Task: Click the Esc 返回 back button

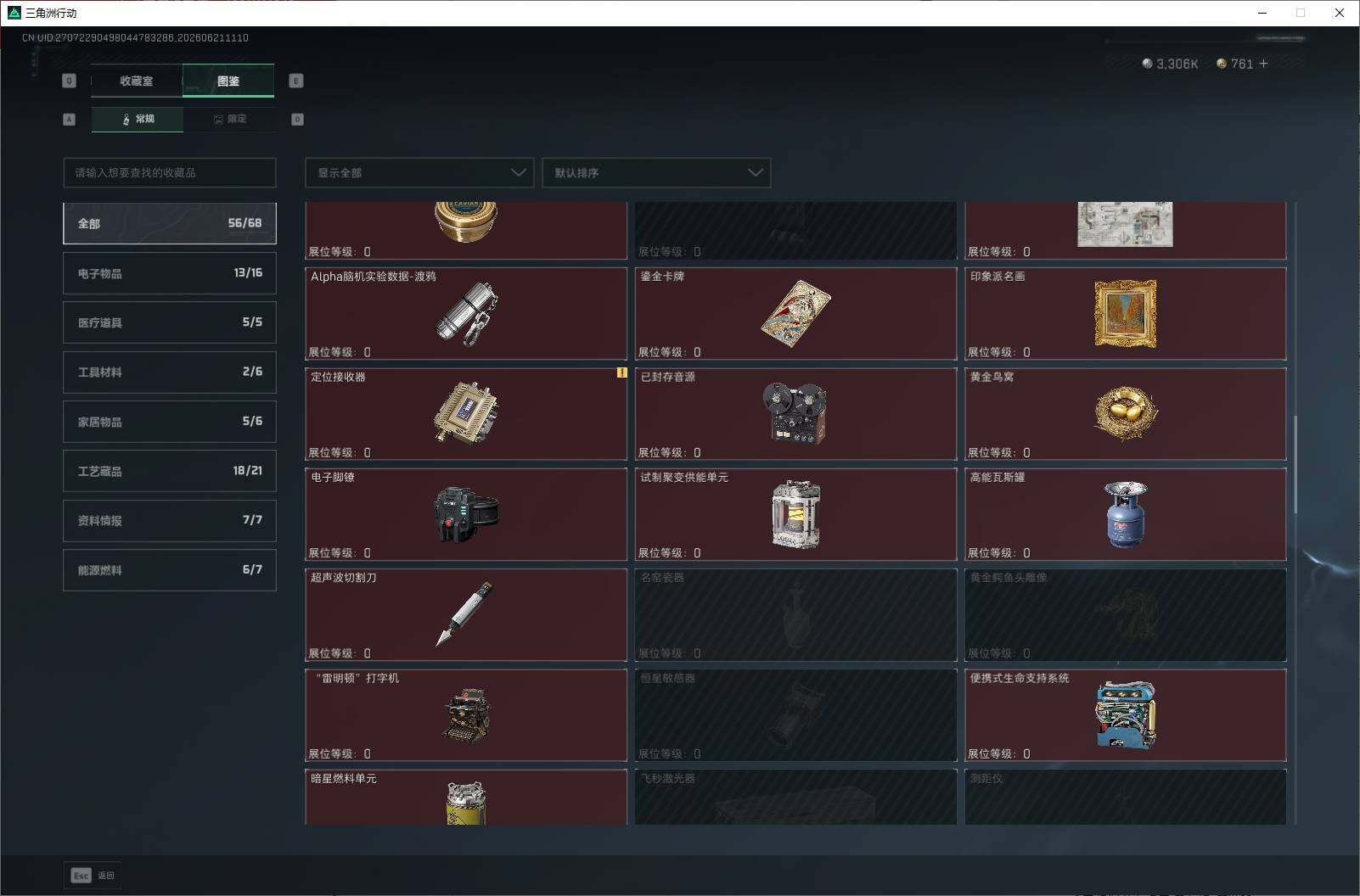Action: [93, 875]
